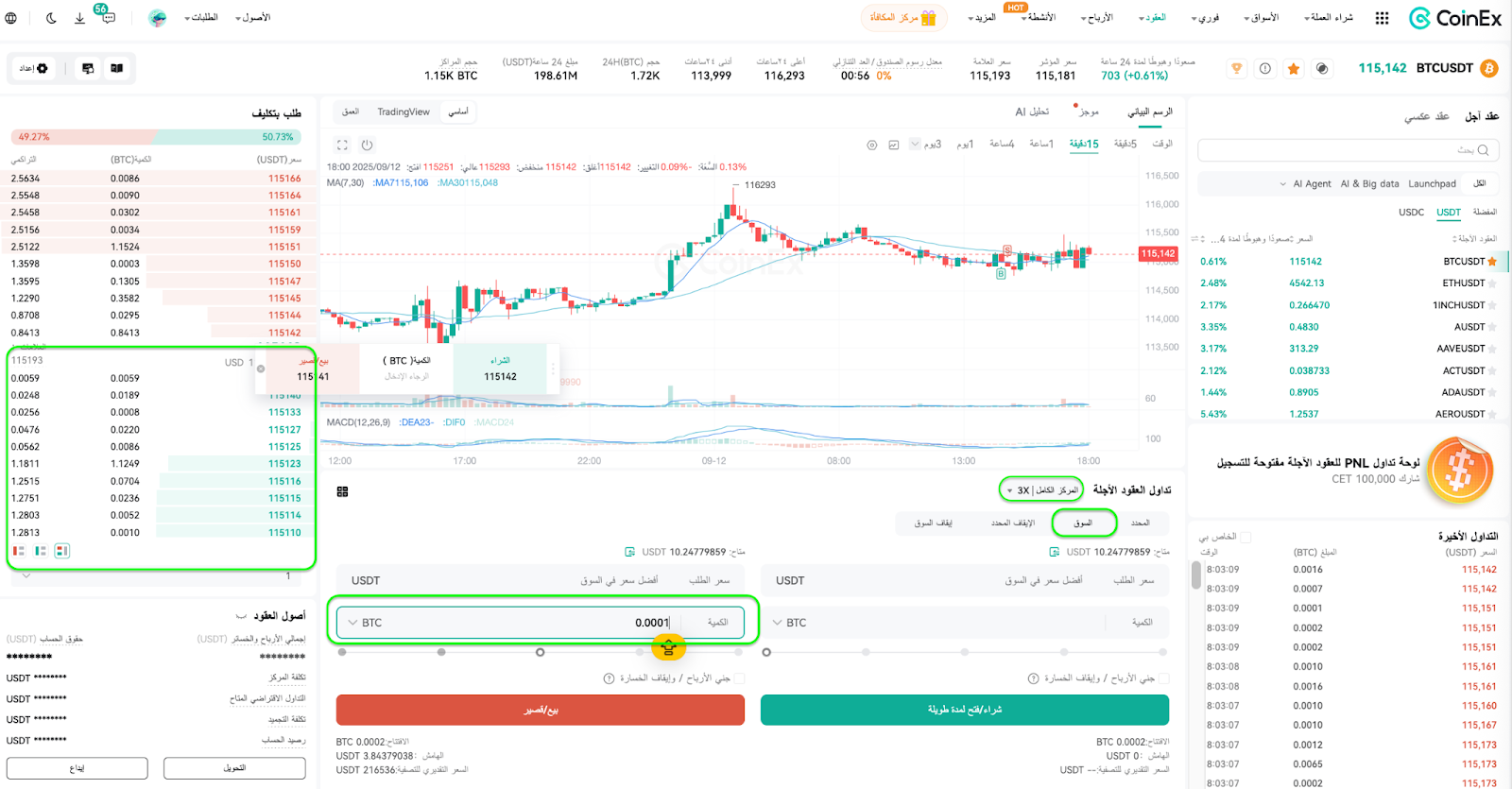Click a point on the buy amount percentage slider

[x=965, y=652]
